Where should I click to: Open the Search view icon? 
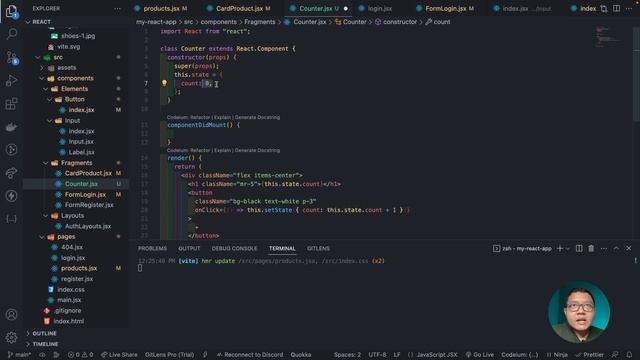click(11, 33)
